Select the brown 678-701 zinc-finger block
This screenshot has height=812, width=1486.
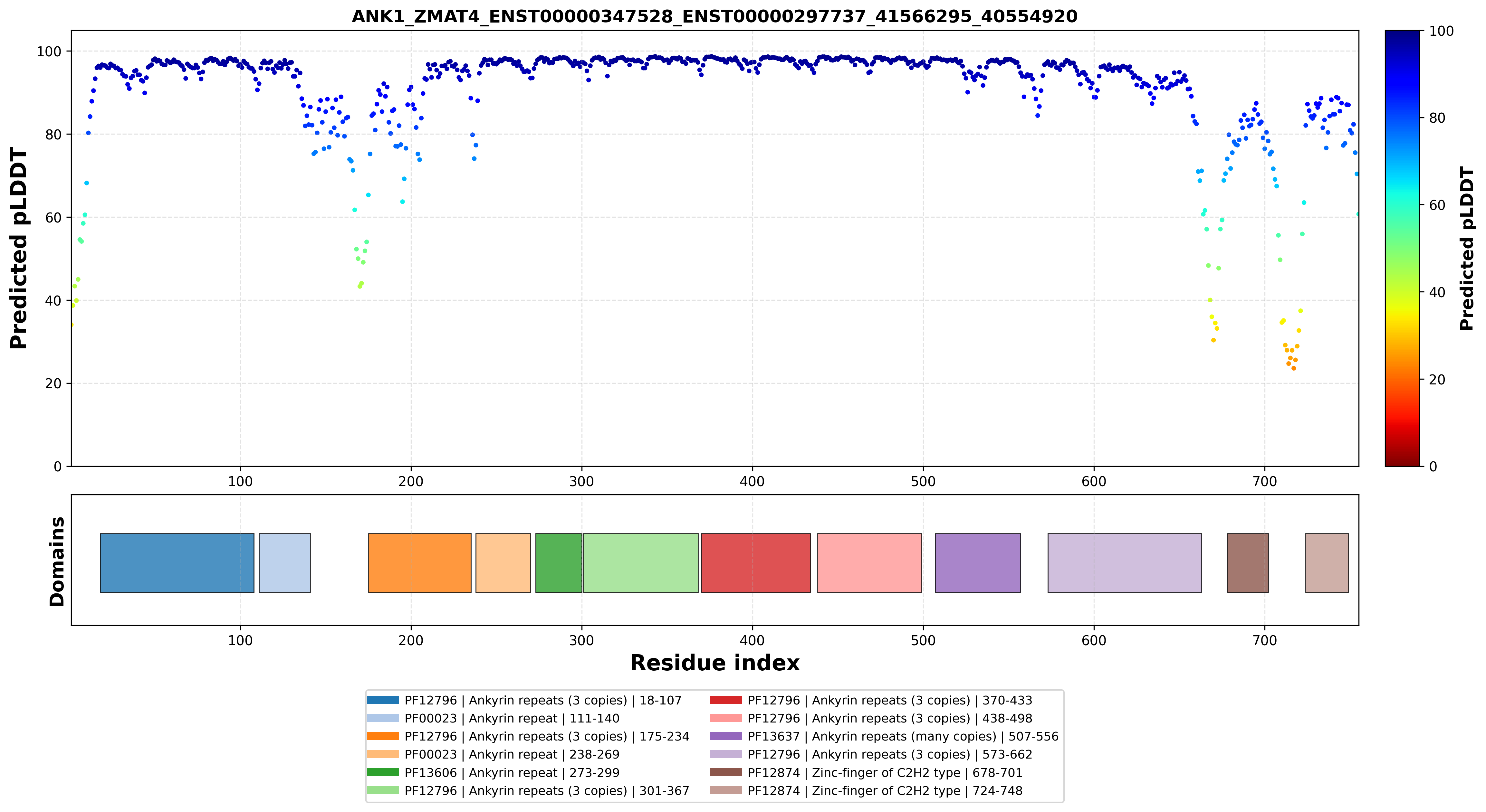pos(1248,563)
